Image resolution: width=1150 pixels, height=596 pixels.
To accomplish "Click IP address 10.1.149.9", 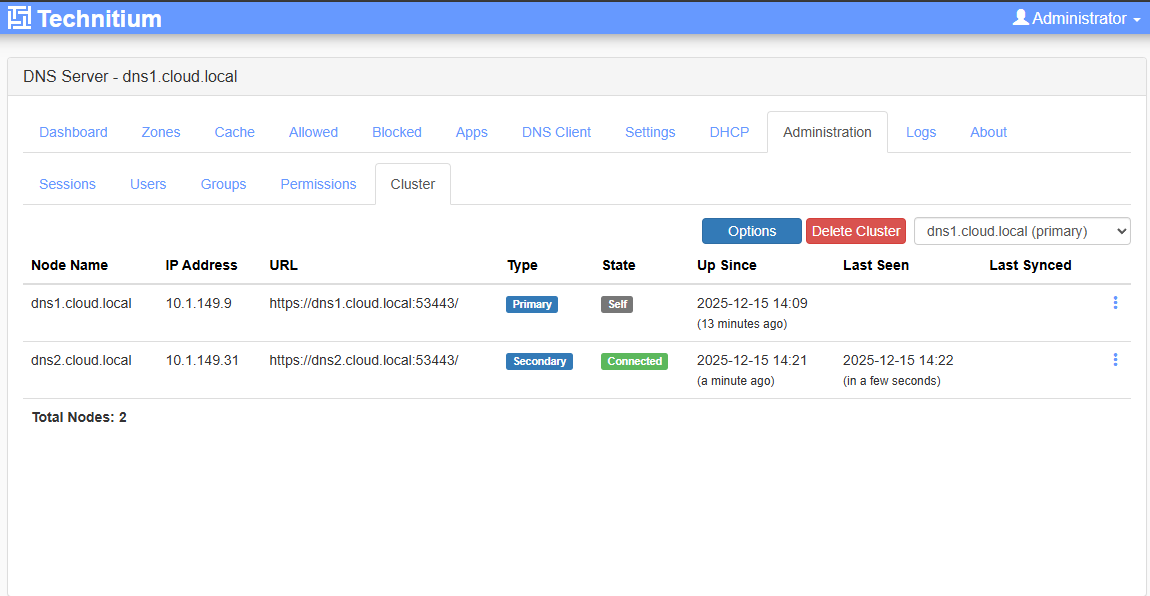I will [x=199, y=303].
